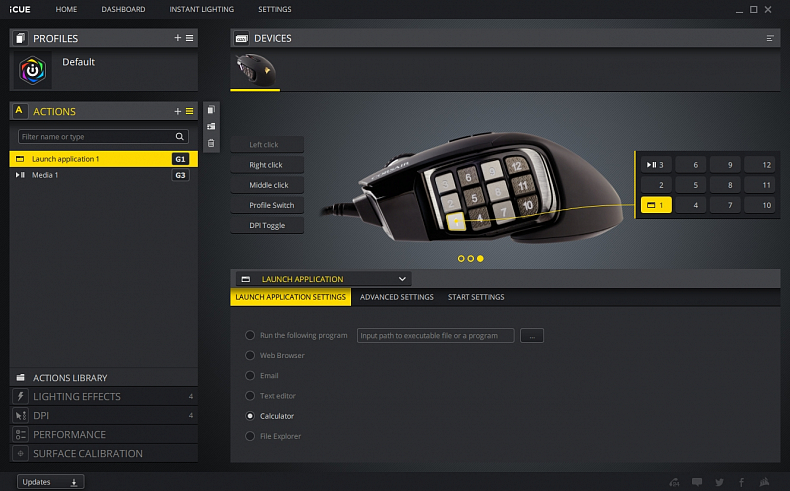
Task: Show the third mouse view dot
Action: pyautogui.click(x=480, y=258)
